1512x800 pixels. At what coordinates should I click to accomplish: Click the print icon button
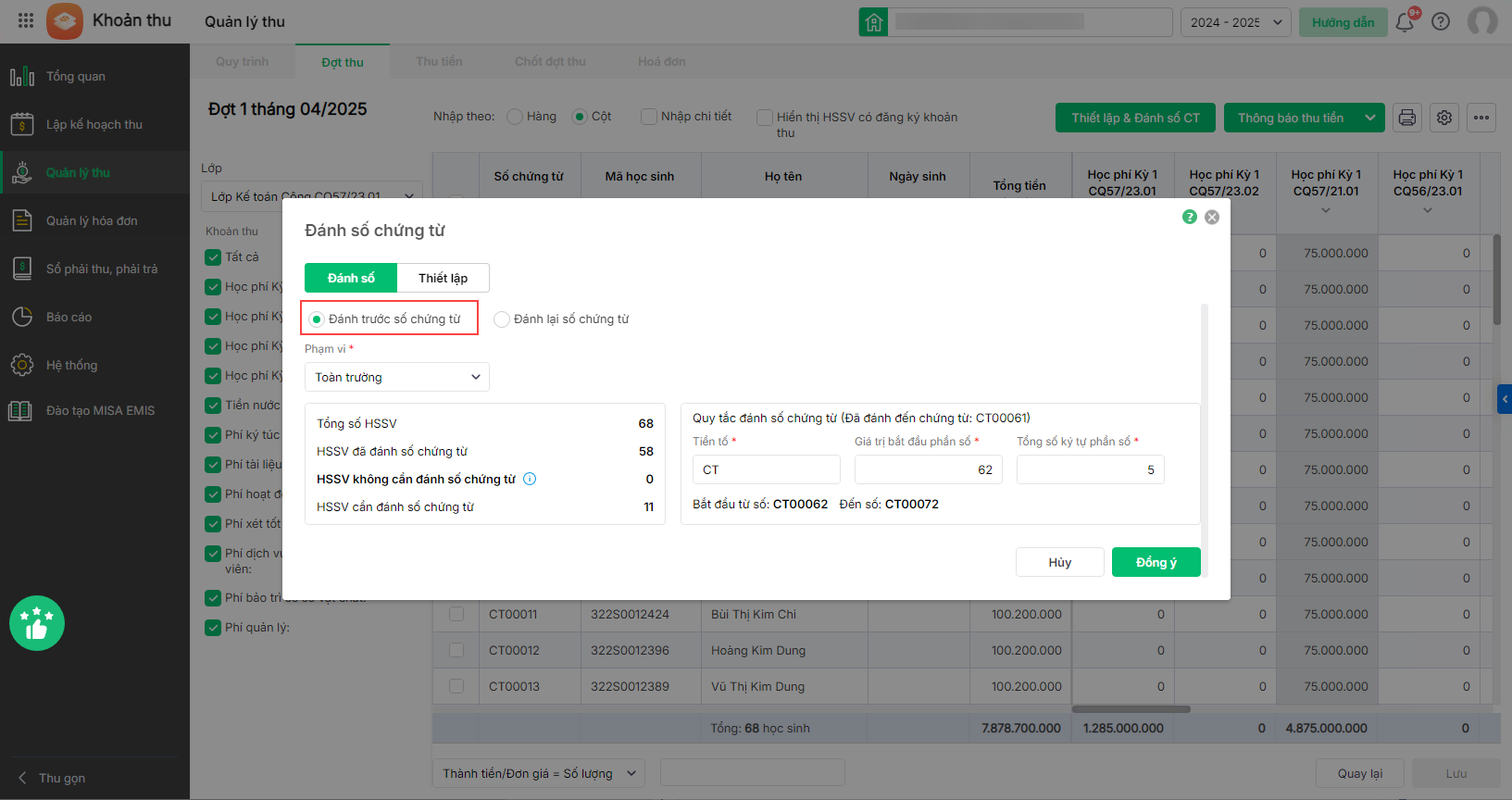tap(1407, 118)
